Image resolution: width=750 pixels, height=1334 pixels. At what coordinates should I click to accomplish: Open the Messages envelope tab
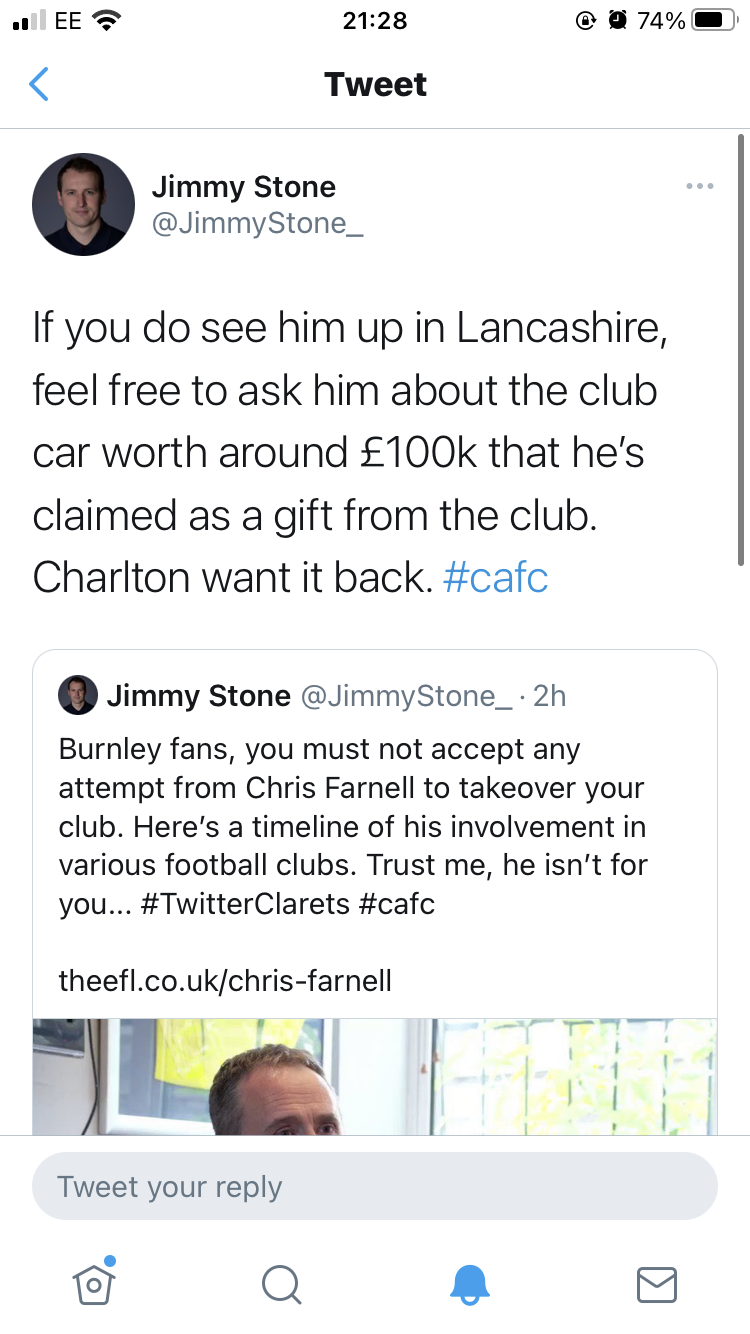[x=657, y=1284]
